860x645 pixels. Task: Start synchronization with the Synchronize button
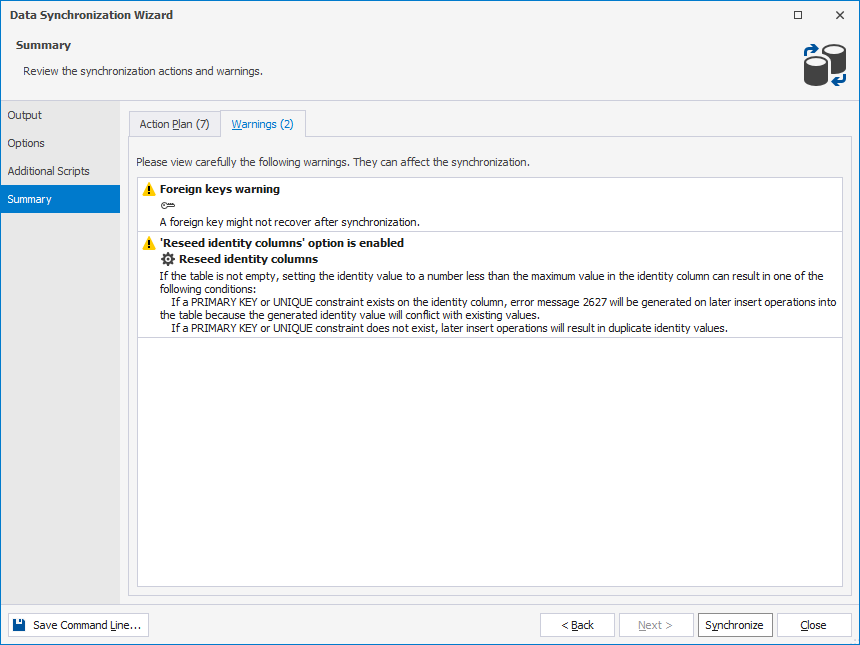[x=734, y=625]
